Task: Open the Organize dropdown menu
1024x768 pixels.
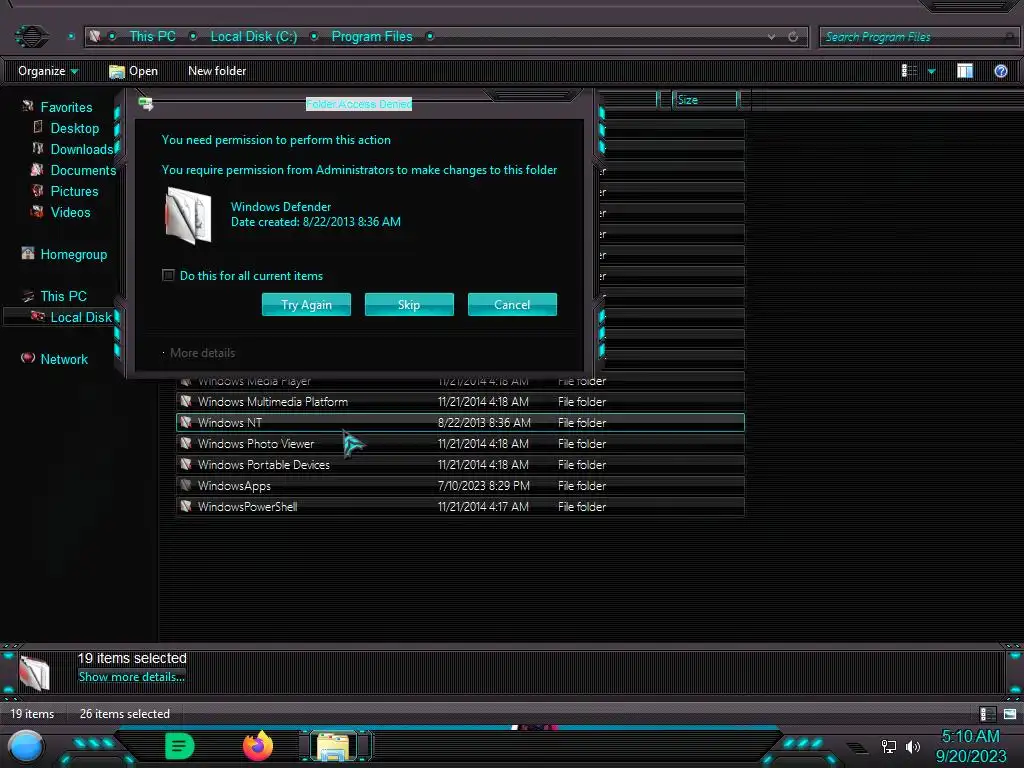Action: [48, 71]
